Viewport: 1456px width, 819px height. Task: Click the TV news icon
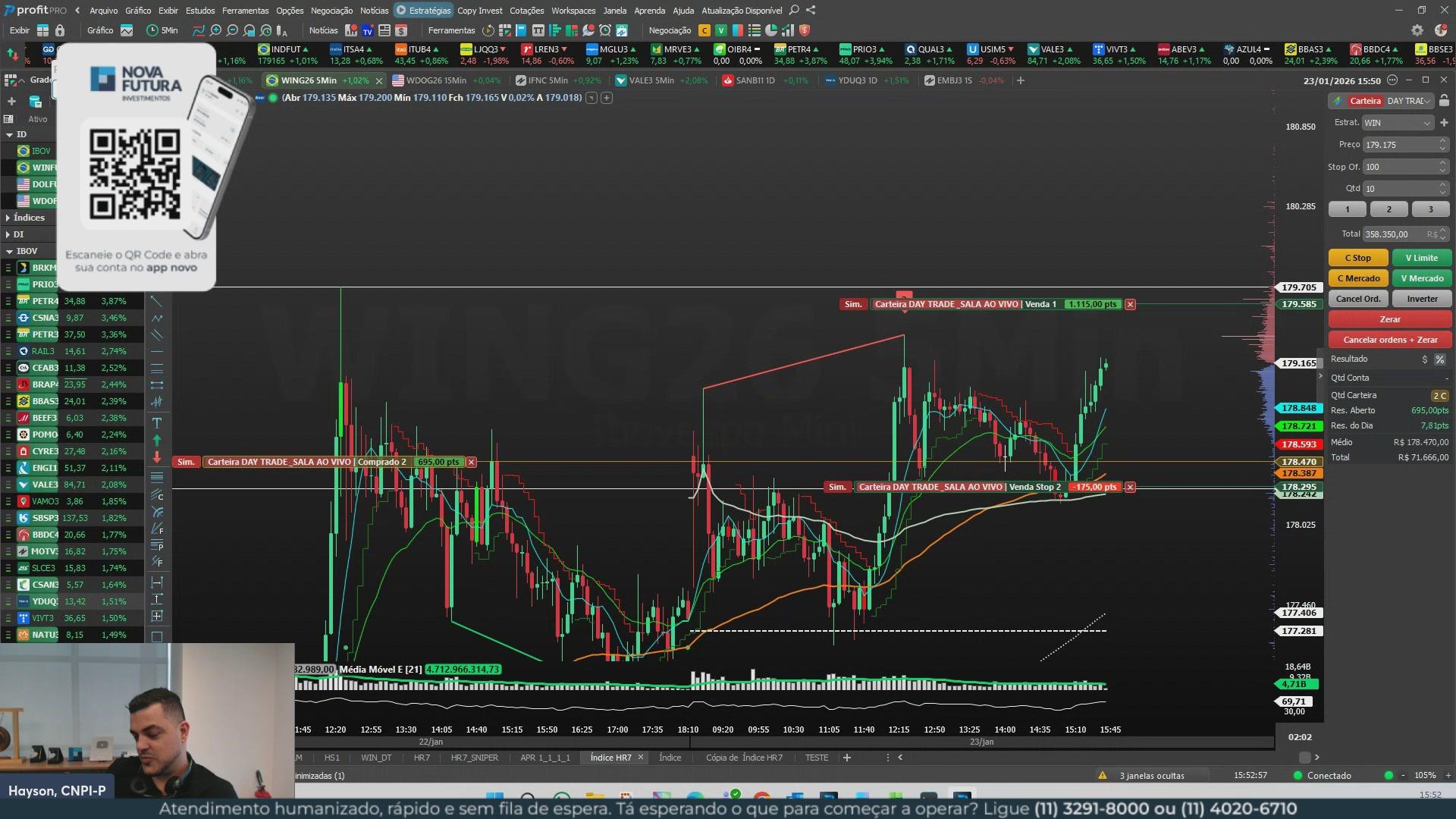click(x=368, y=30)
